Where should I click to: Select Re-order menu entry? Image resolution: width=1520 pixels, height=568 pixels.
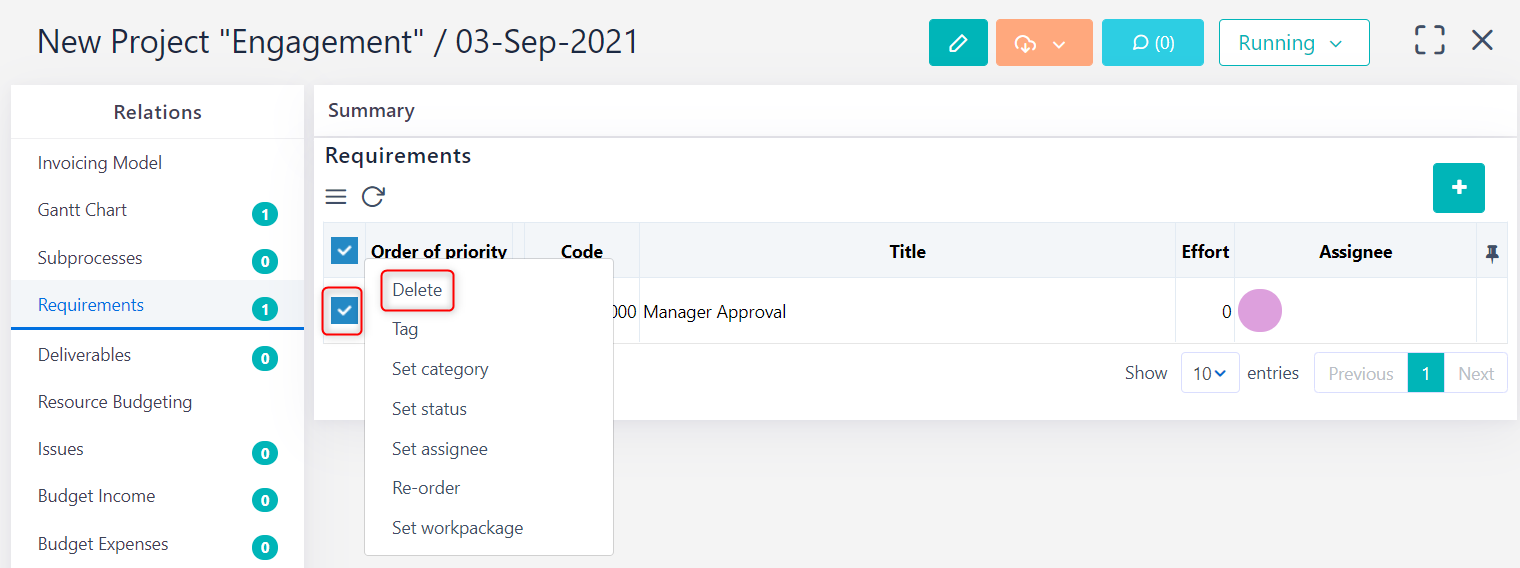[426, 488]
